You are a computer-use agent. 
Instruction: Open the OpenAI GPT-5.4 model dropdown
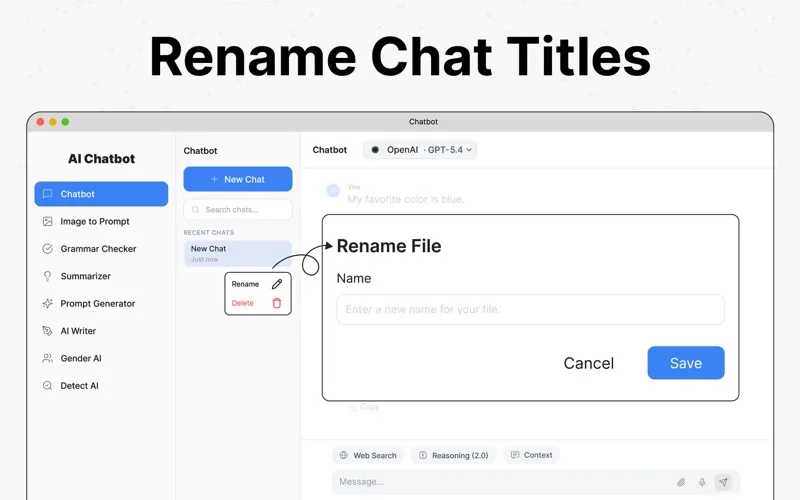point(420,150)
